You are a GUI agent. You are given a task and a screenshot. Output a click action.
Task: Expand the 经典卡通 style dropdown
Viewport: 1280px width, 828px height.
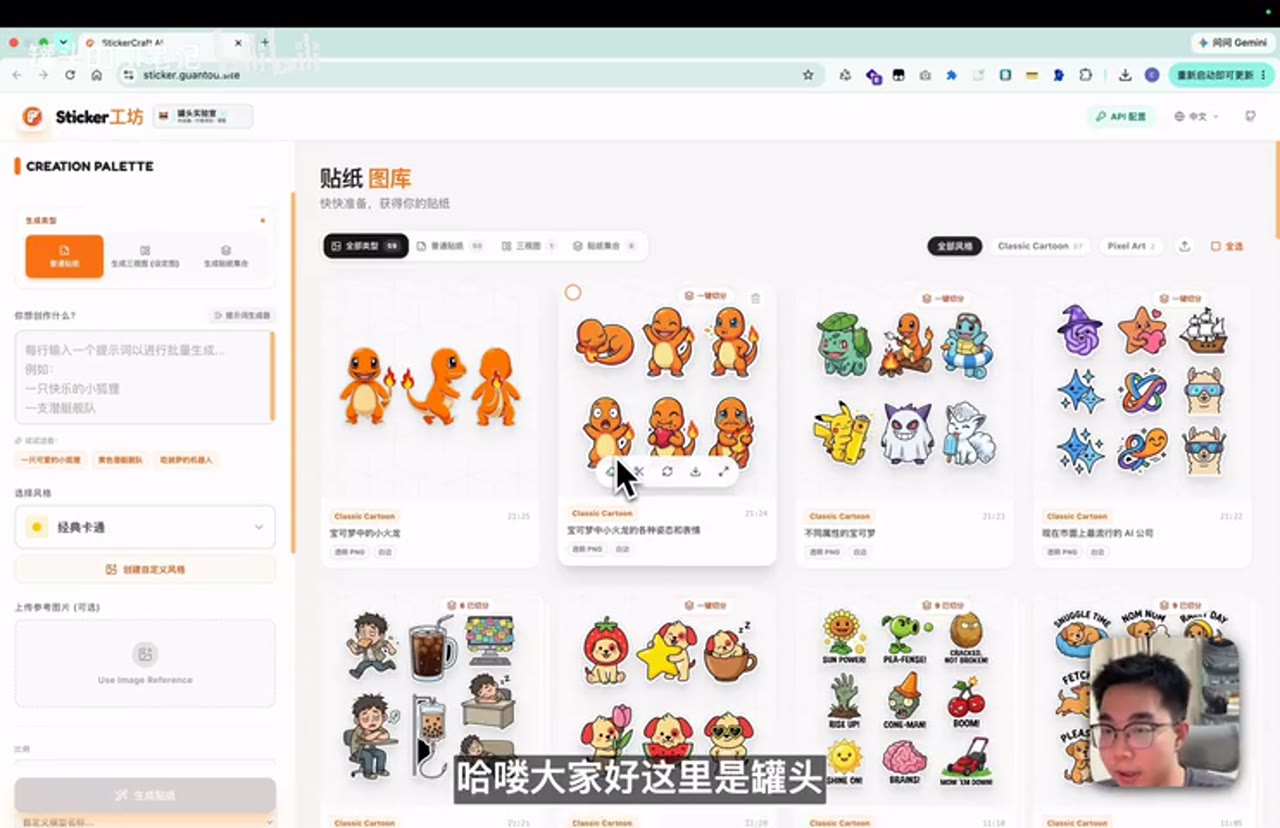(x=145, y=527)
